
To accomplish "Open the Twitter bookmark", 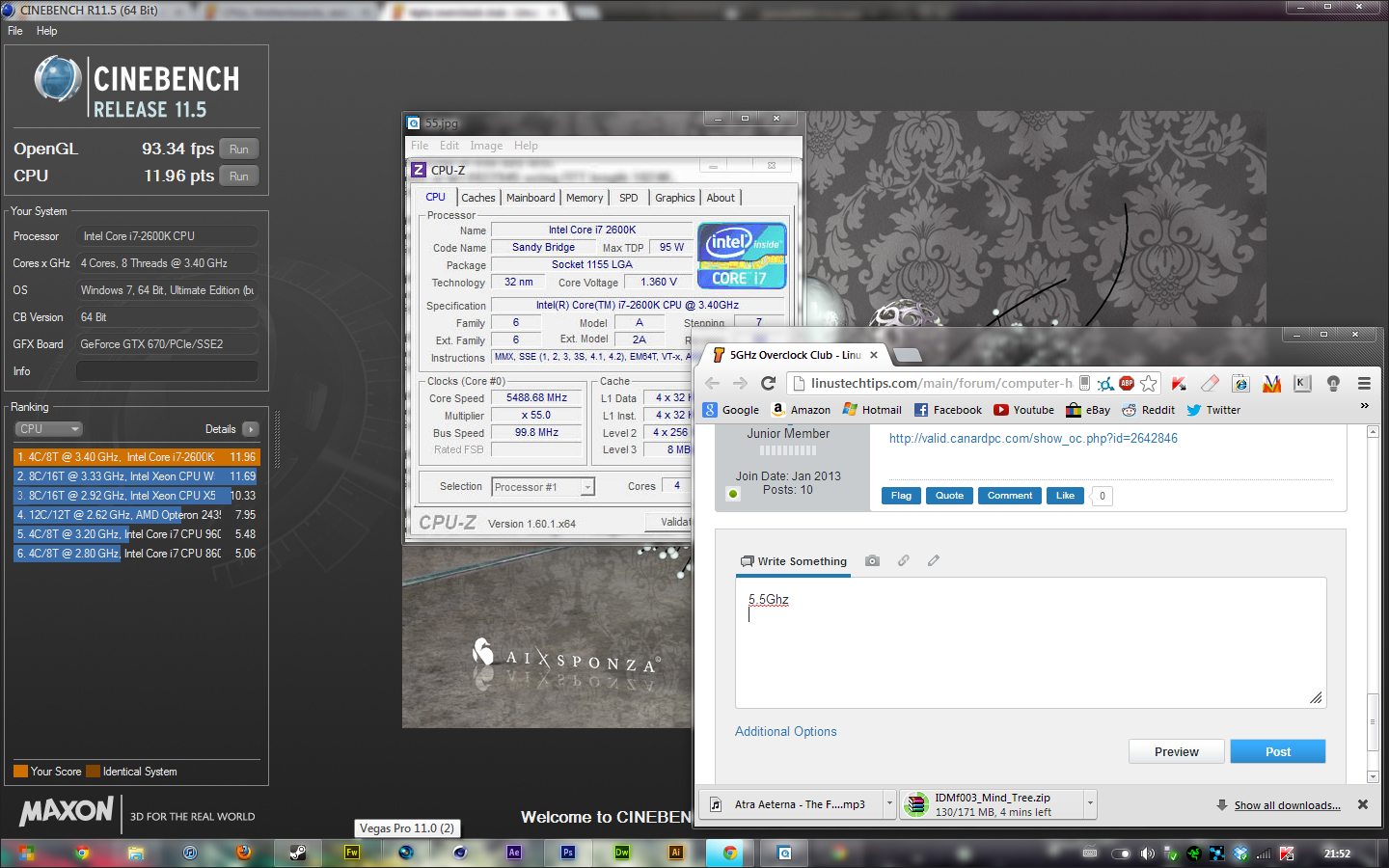I will coord(1213,410).
